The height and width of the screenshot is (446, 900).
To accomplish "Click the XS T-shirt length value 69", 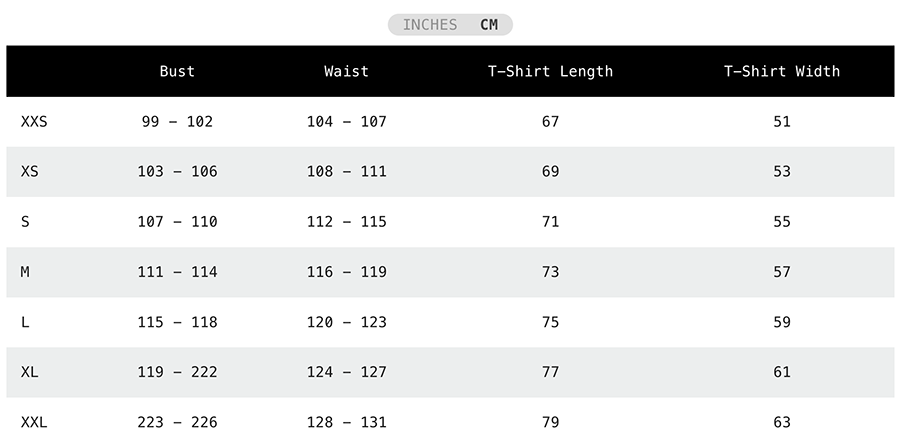I will point(550,172).
